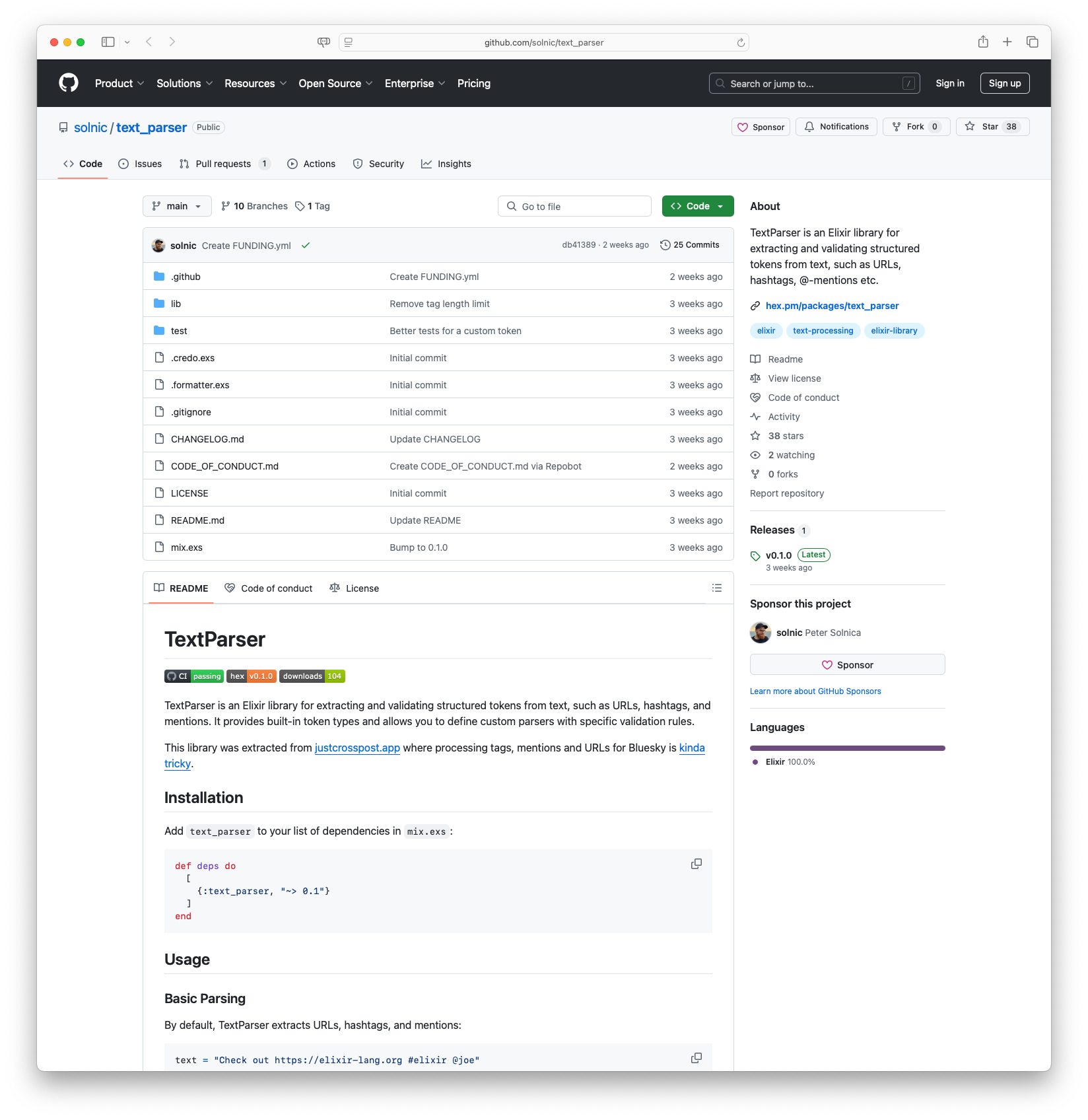
Task: Click the Elixir language percentage bar
Action: coord(847,748)
